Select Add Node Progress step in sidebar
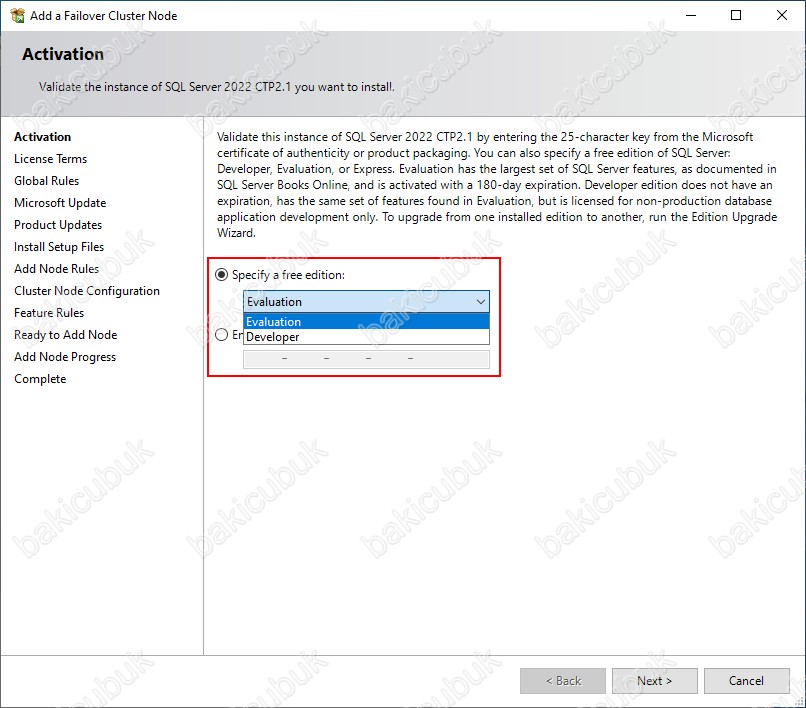 65,357
